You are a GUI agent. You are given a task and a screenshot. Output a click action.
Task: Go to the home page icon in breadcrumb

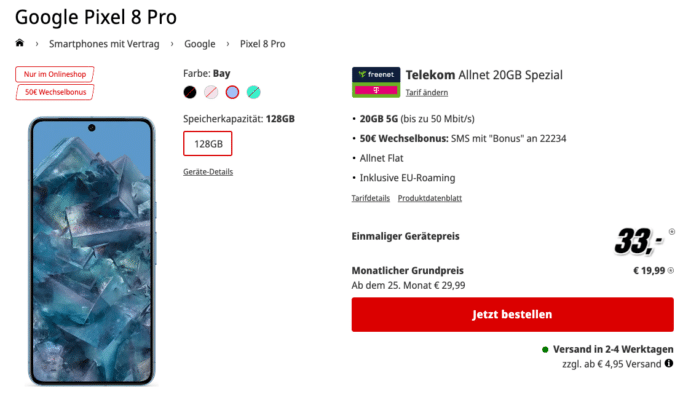[19, 43]
